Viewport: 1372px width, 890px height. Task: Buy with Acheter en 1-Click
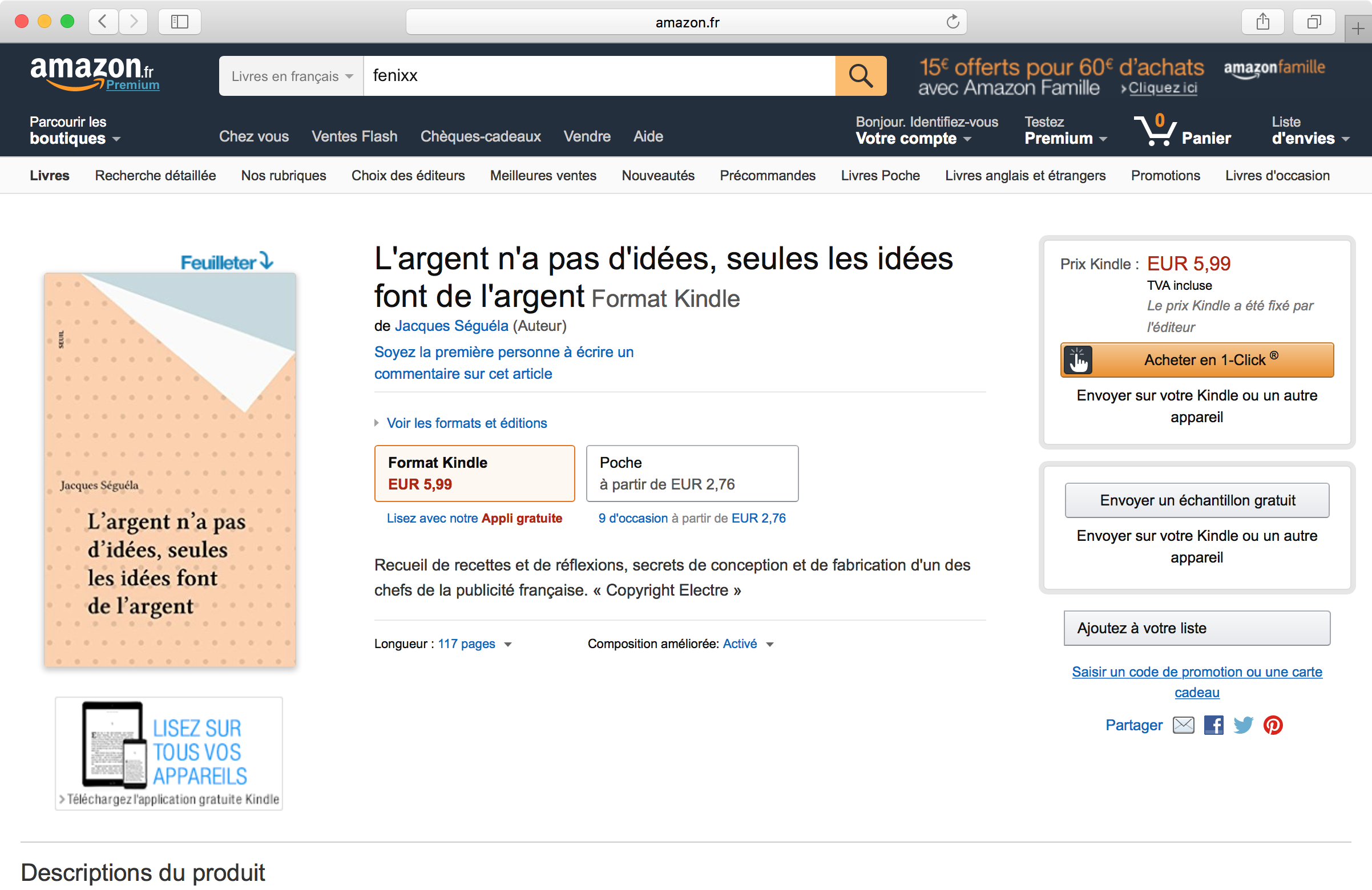click(x=1197, y=359)
